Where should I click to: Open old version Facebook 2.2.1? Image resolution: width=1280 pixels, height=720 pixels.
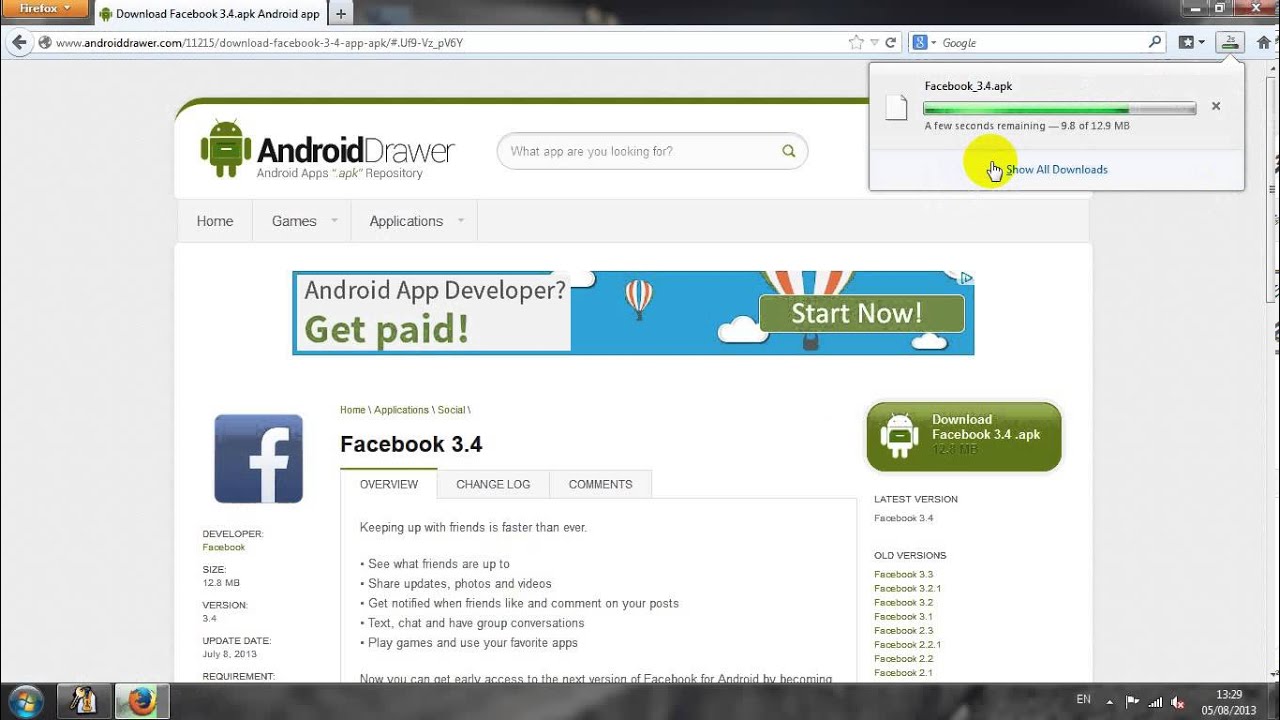point(907,644)
